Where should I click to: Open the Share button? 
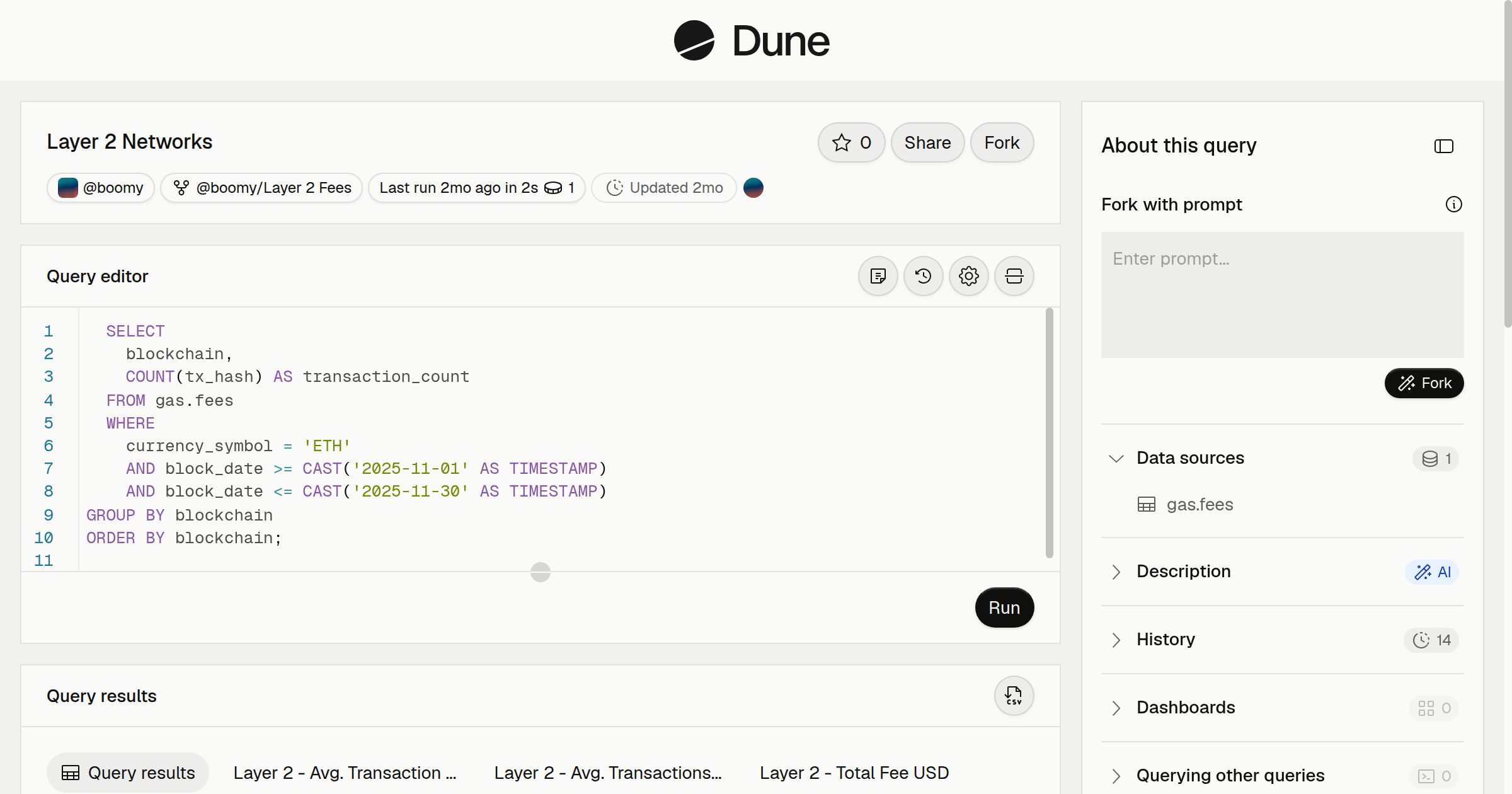(927, 142)
